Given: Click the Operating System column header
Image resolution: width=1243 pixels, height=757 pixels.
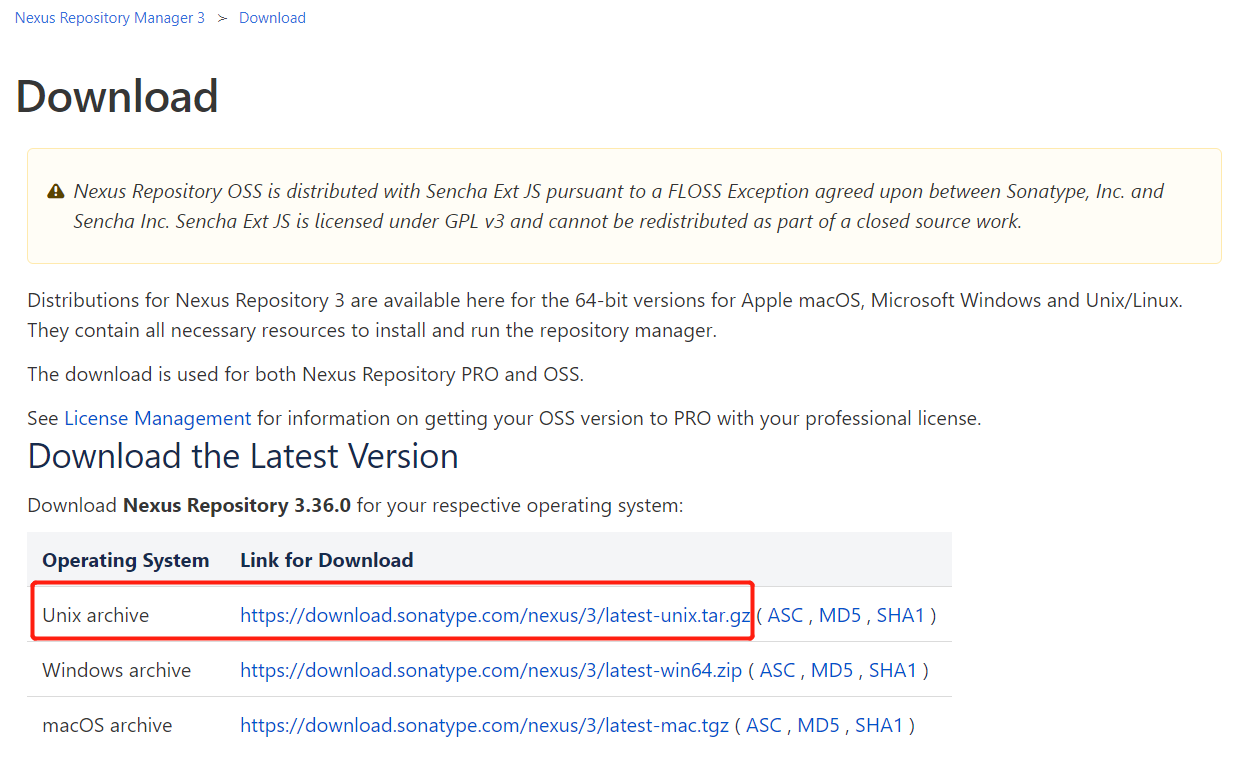Looking at the screenshot, I should click(126, 560).
